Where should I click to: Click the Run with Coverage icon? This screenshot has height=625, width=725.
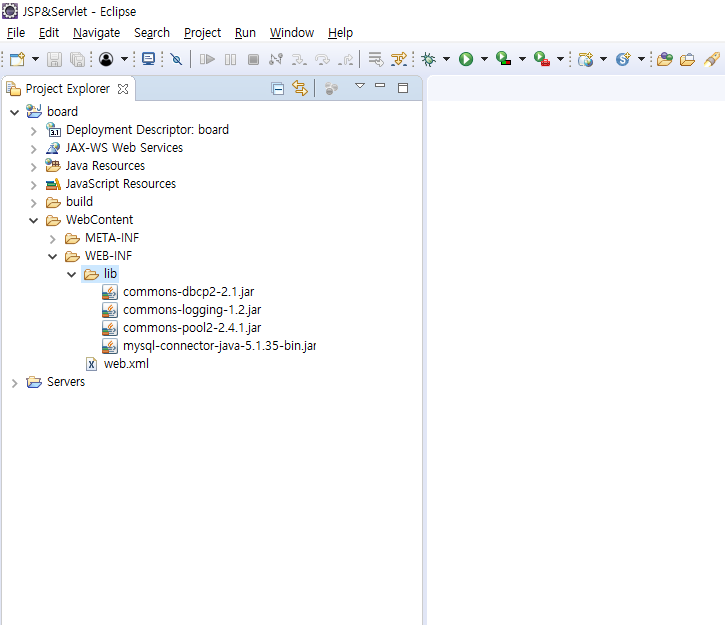point(504,59)
